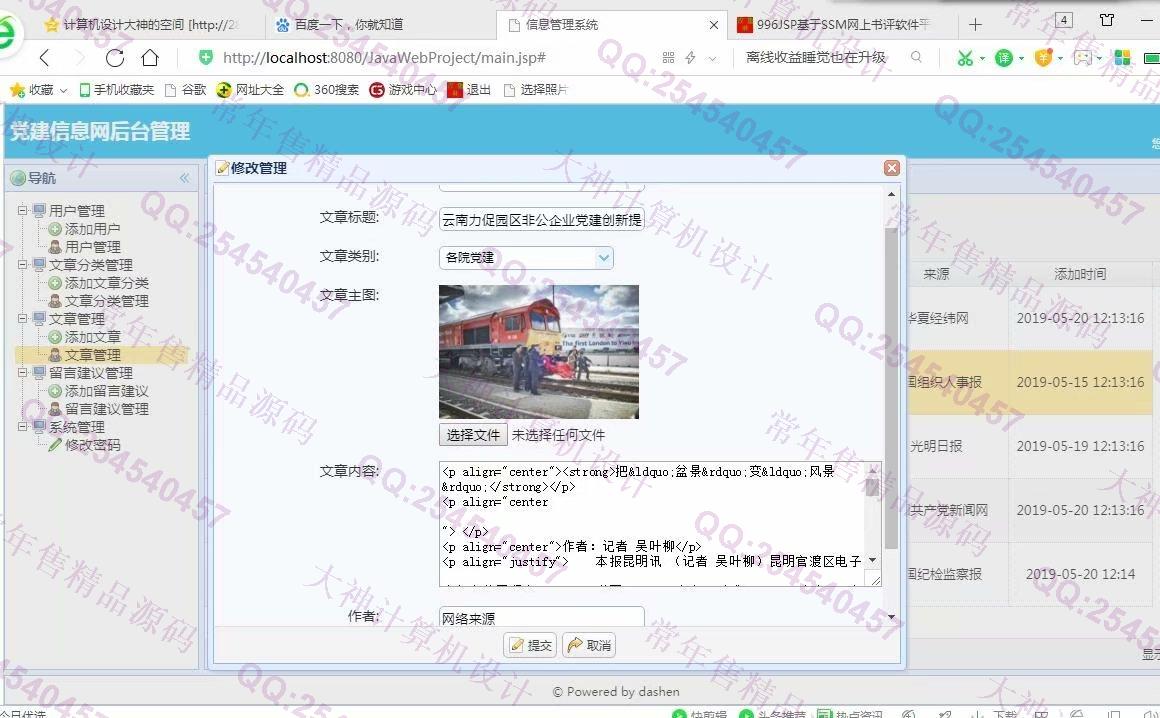Open 添加文章分类 in navigation tree

pos(107,283)
